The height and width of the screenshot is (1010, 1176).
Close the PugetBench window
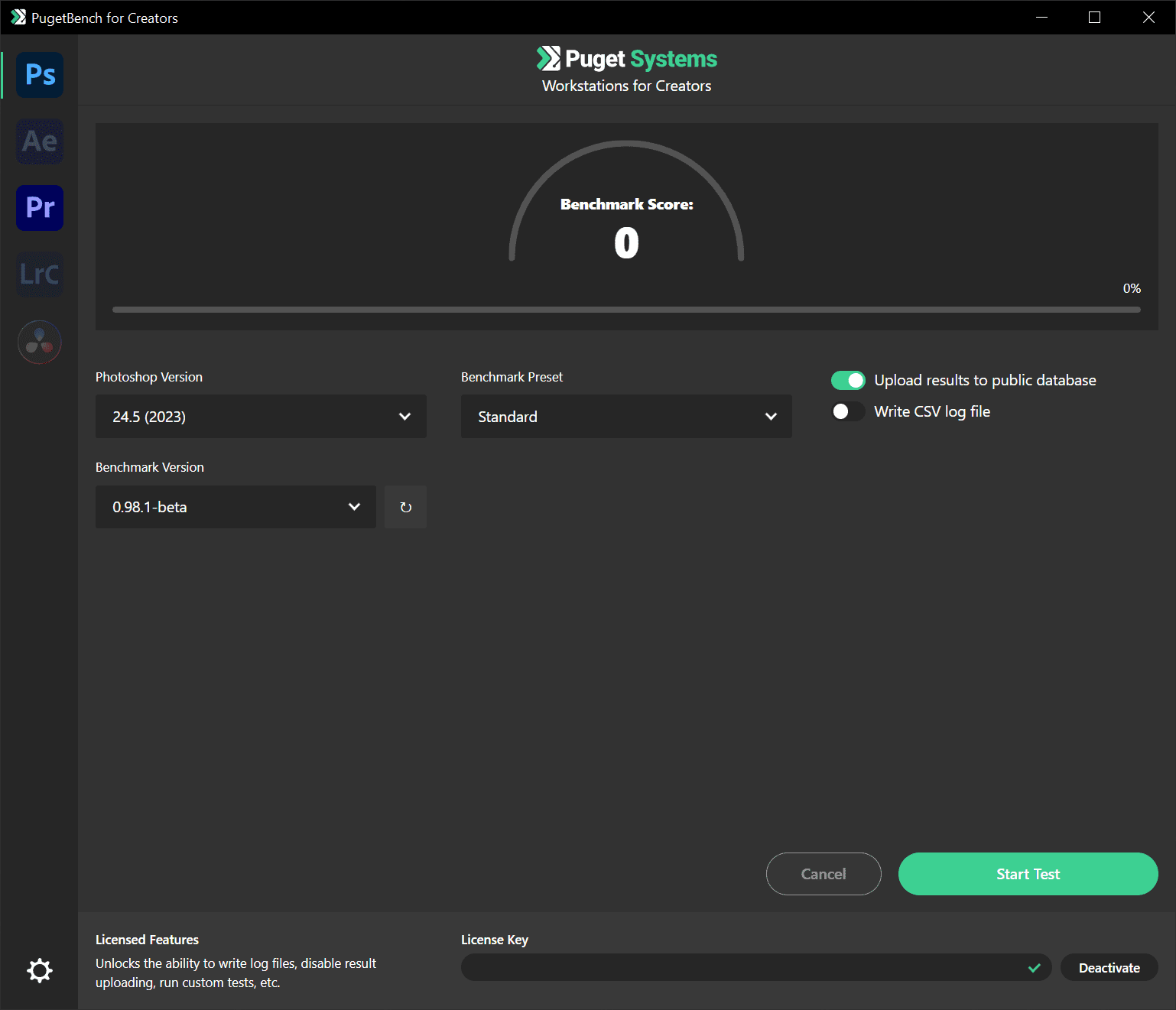pos(1148,18)
